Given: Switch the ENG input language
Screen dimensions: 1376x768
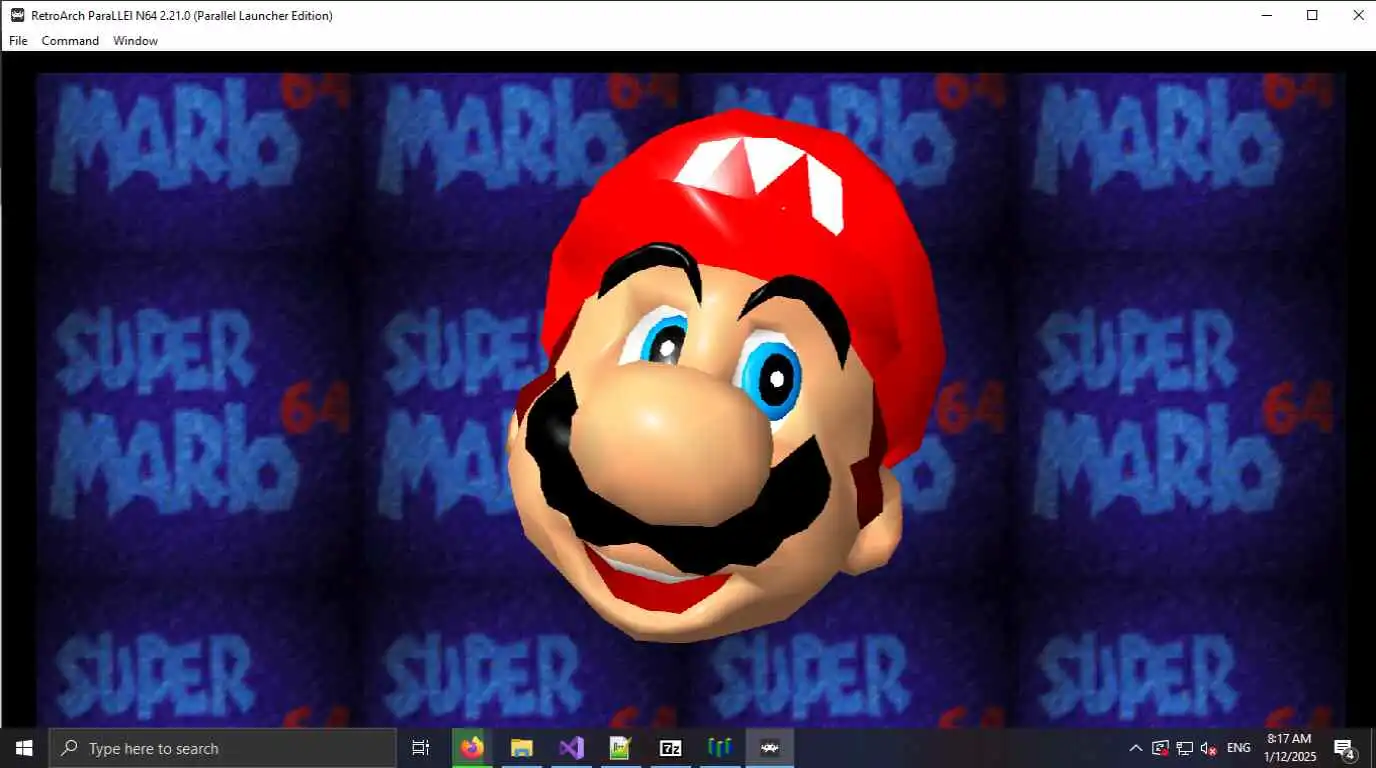Looking at the screenshot, I should tap(1238, 748).
